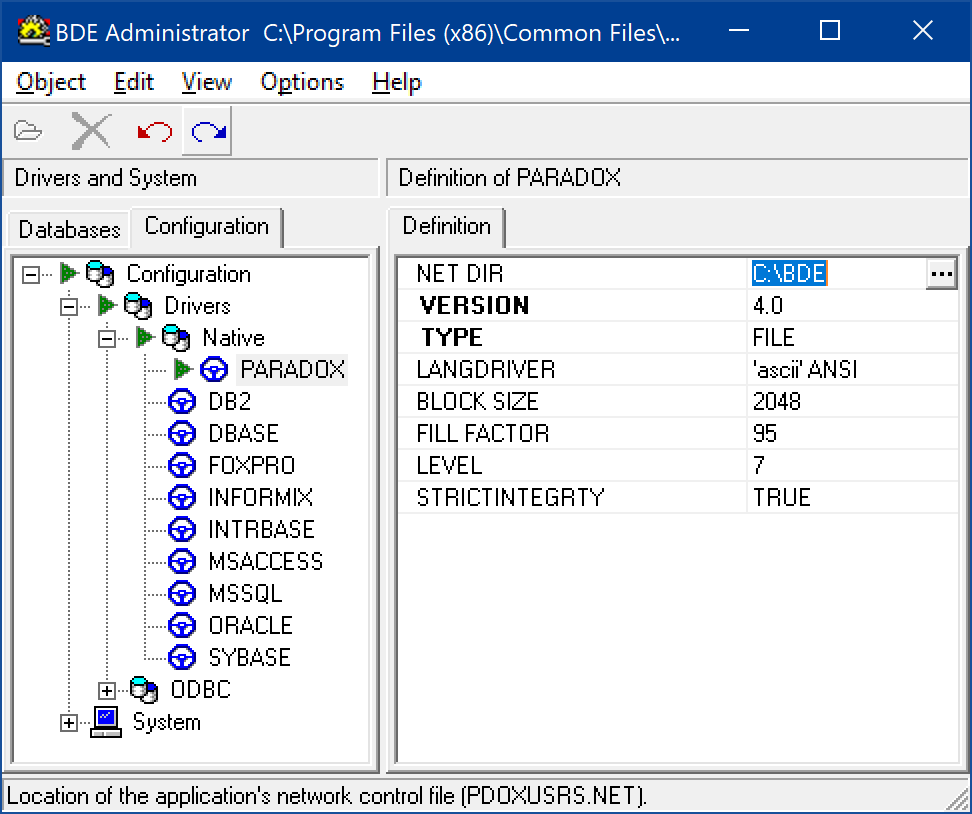Open the Object menu
Screen dimensions: 972x814
(x=51, y=82)
